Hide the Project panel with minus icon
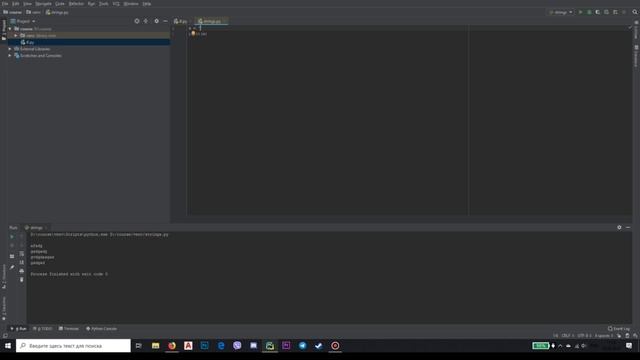Image resolution: width=640 pixels, height=360 pixels. tap(165, 21)
